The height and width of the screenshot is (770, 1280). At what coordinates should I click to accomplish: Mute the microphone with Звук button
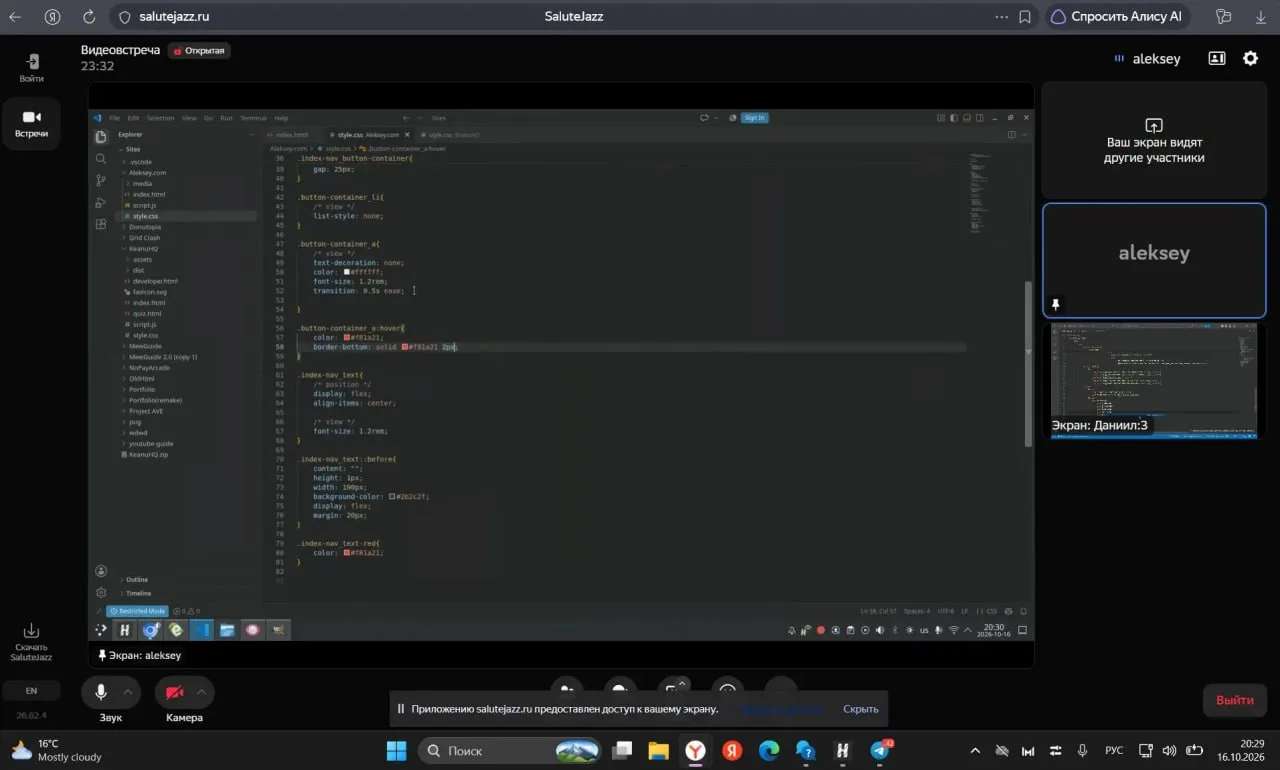click(101, 692)
